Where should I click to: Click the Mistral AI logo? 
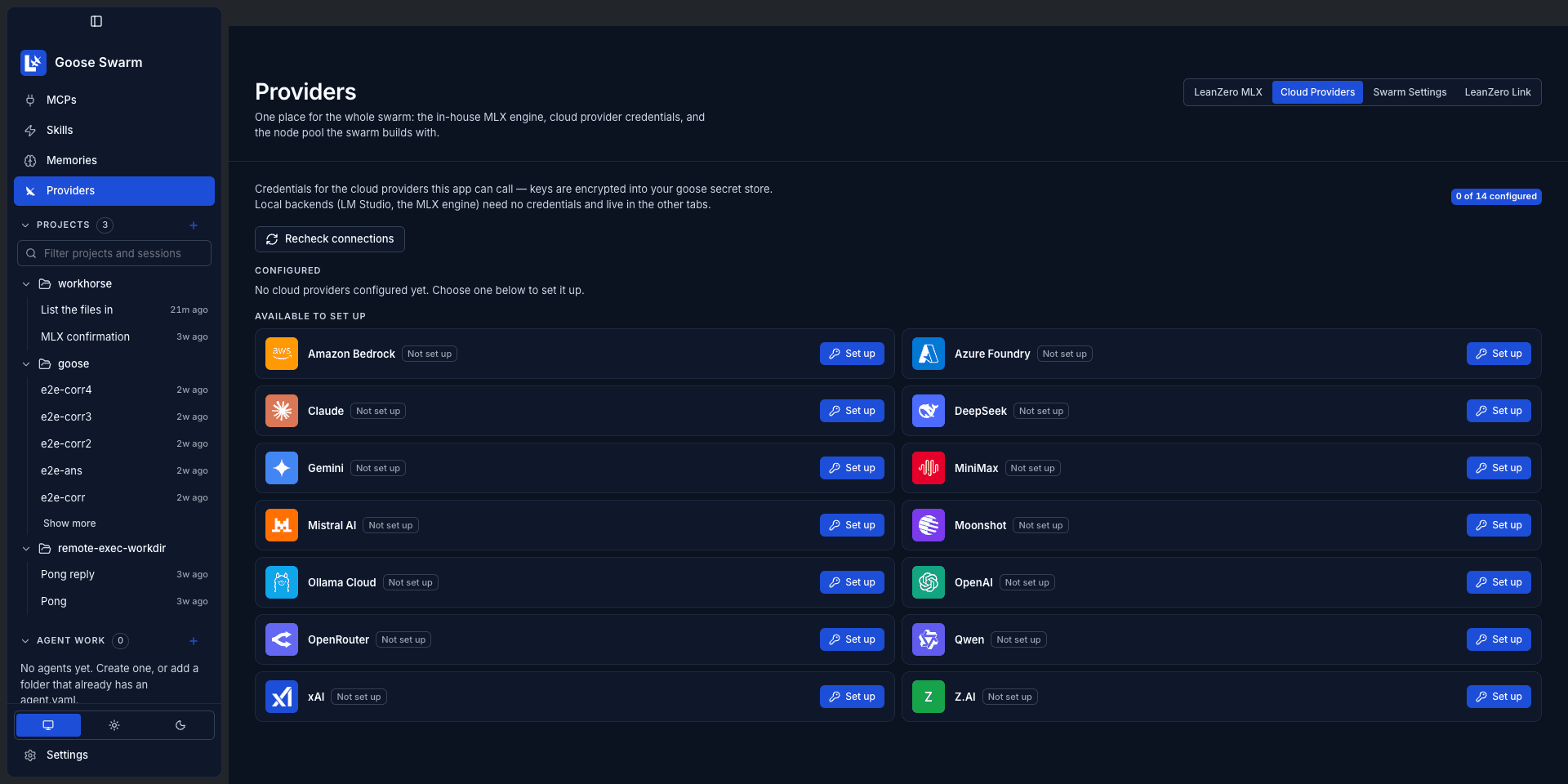(x=282, y=525)
